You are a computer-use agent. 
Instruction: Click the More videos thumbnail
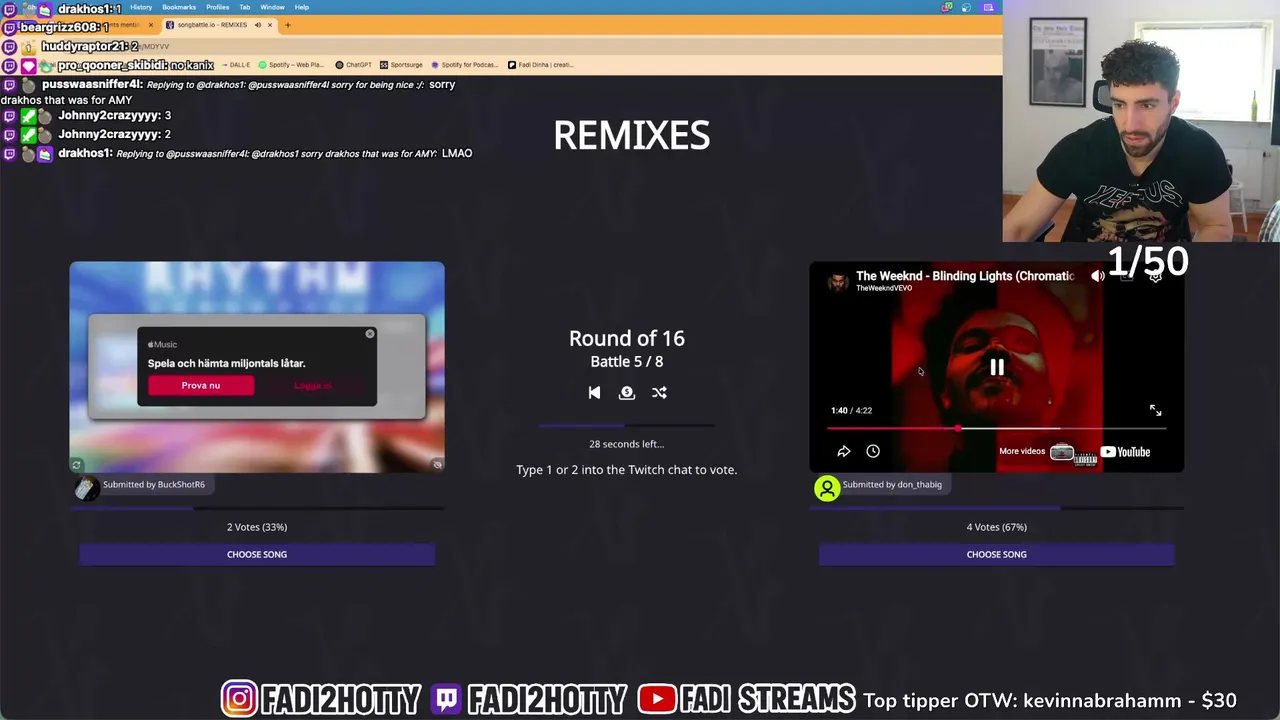(1062, 452)
